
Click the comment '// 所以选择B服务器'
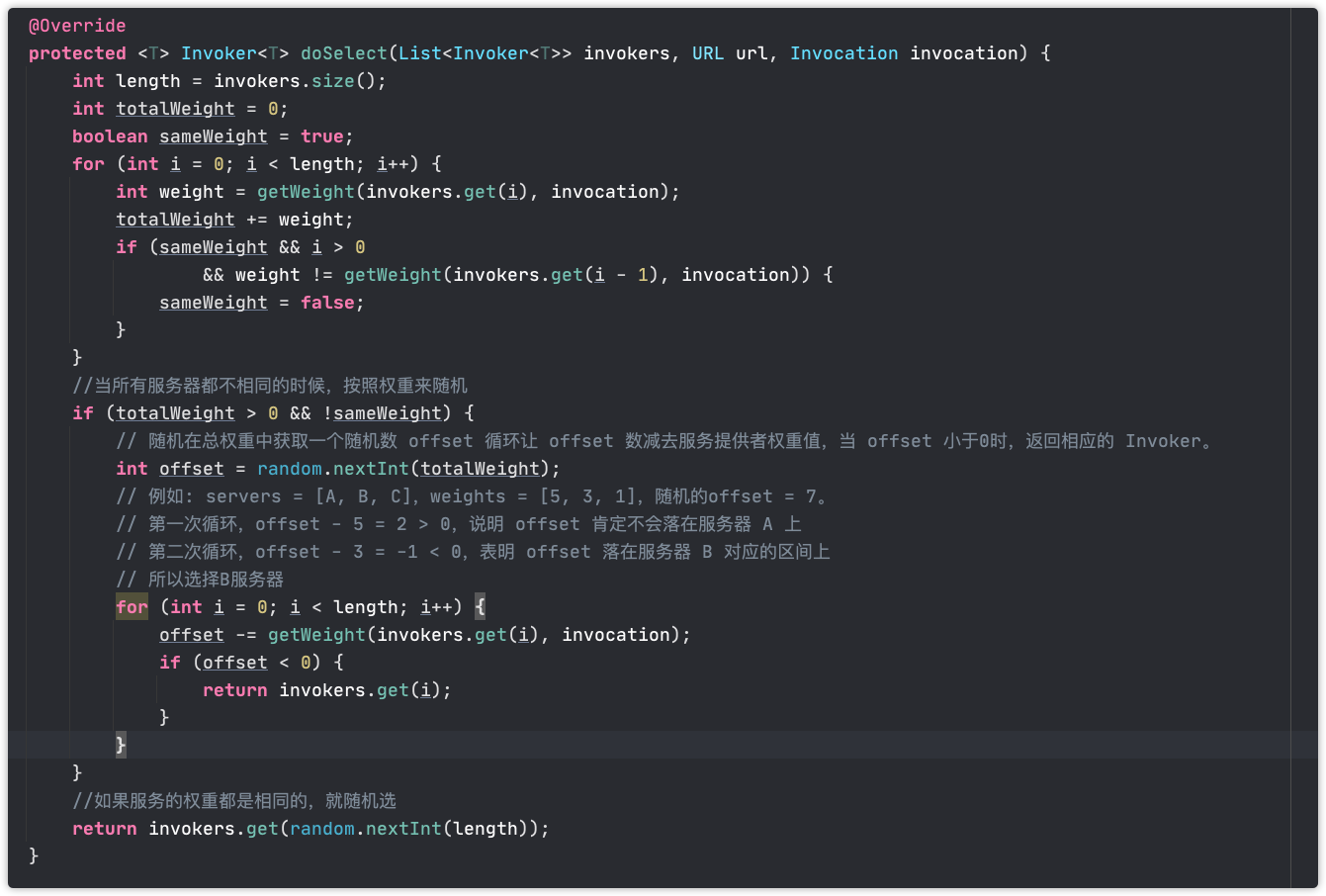tap(200, 580)
